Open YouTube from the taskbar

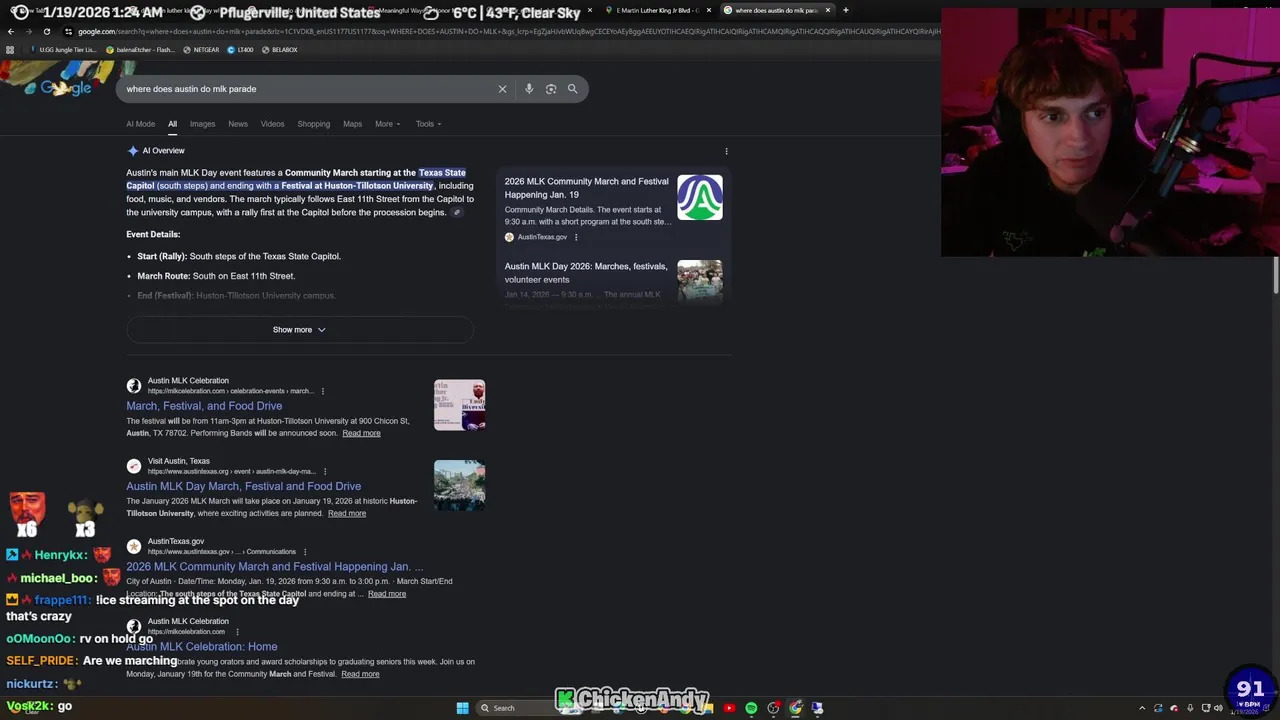pos(729,708)
